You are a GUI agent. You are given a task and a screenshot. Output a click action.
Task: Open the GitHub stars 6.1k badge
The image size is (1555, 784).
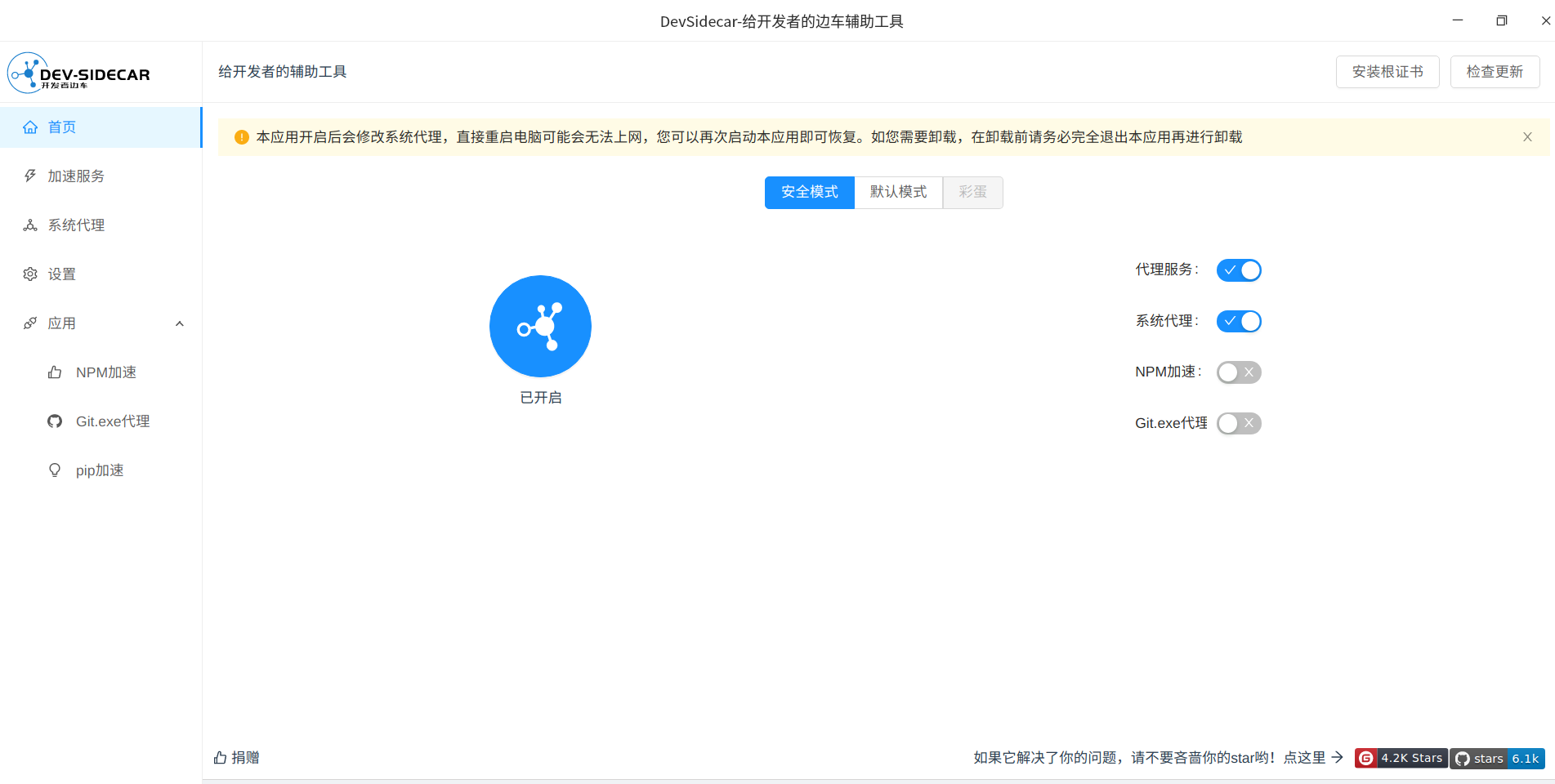(x=1497, y=759)
